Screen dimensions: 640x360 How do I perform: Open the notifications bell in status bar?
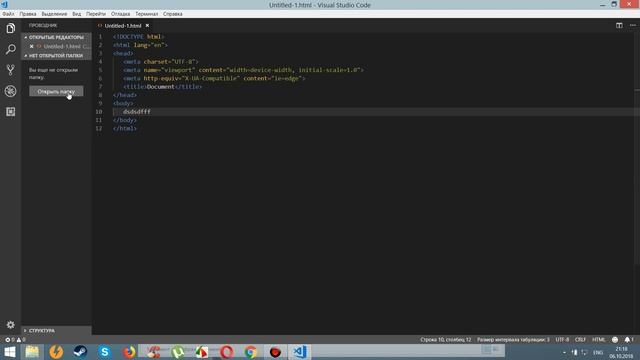(629, 340)
